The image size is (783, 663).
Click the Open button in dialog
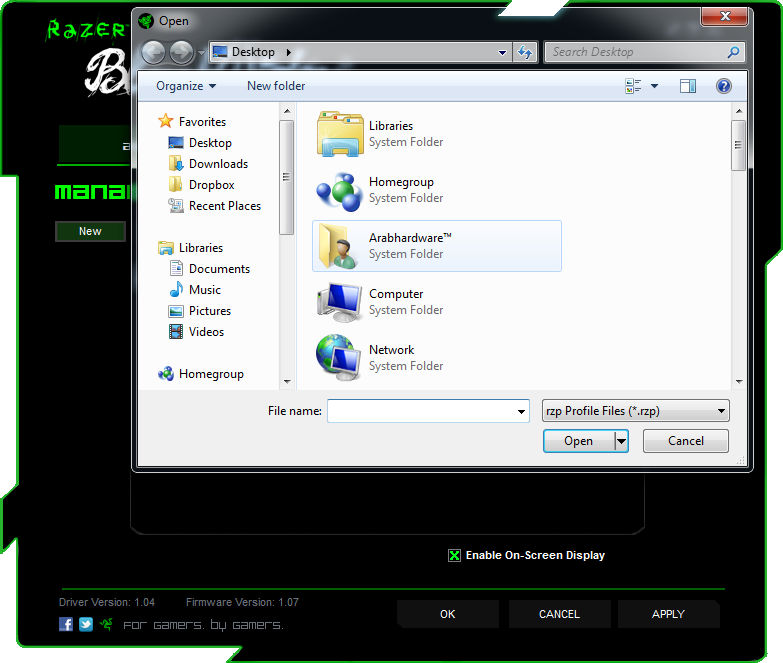579,441
